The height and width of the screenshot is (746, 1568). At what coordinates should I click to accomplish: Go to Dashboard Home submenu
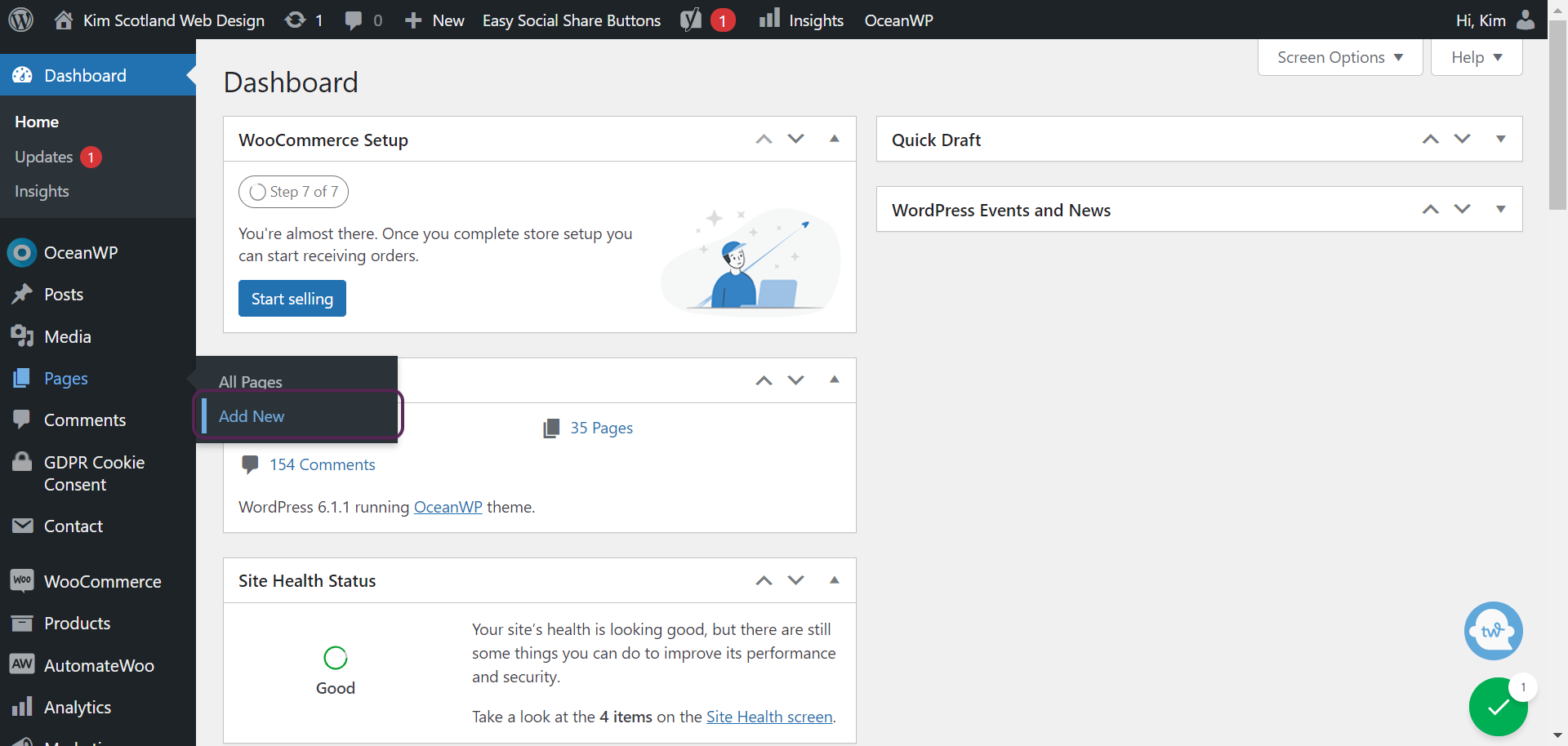coord(37,122)
